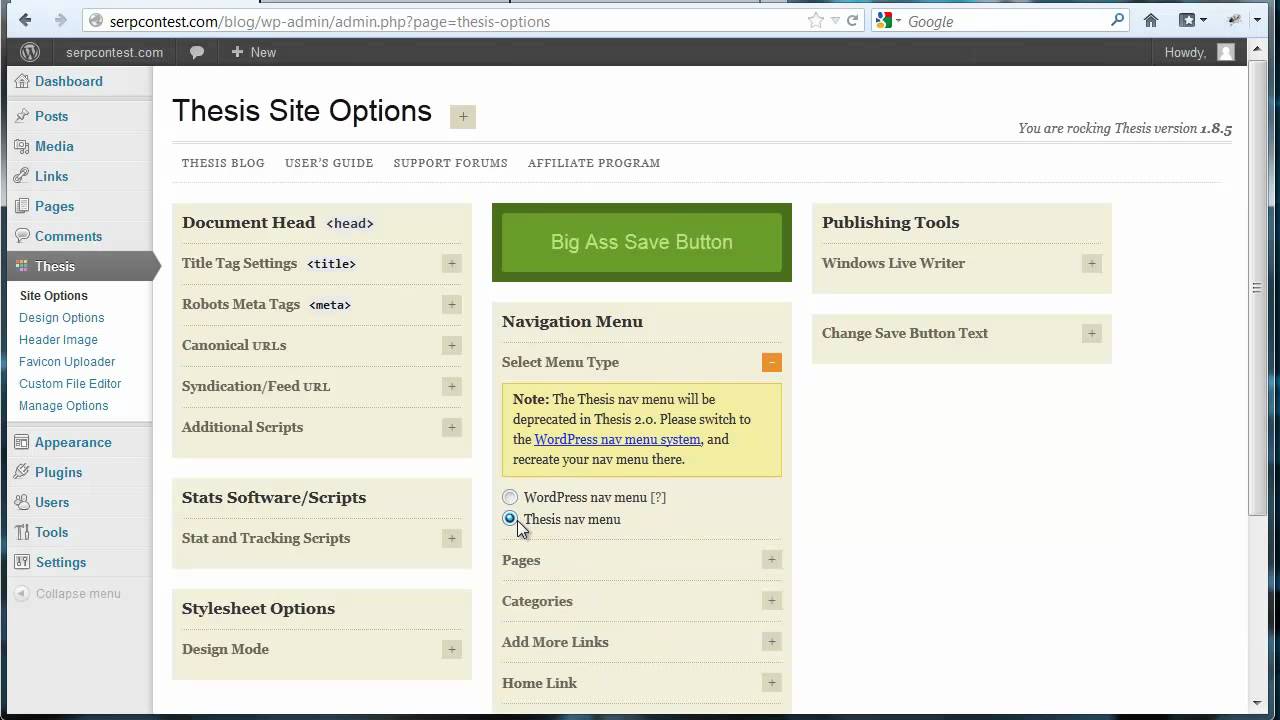Viewport: 1280px width, 720px height.
Task: Expand Windows Live Writer section
Action: (x=1092, y=264)
